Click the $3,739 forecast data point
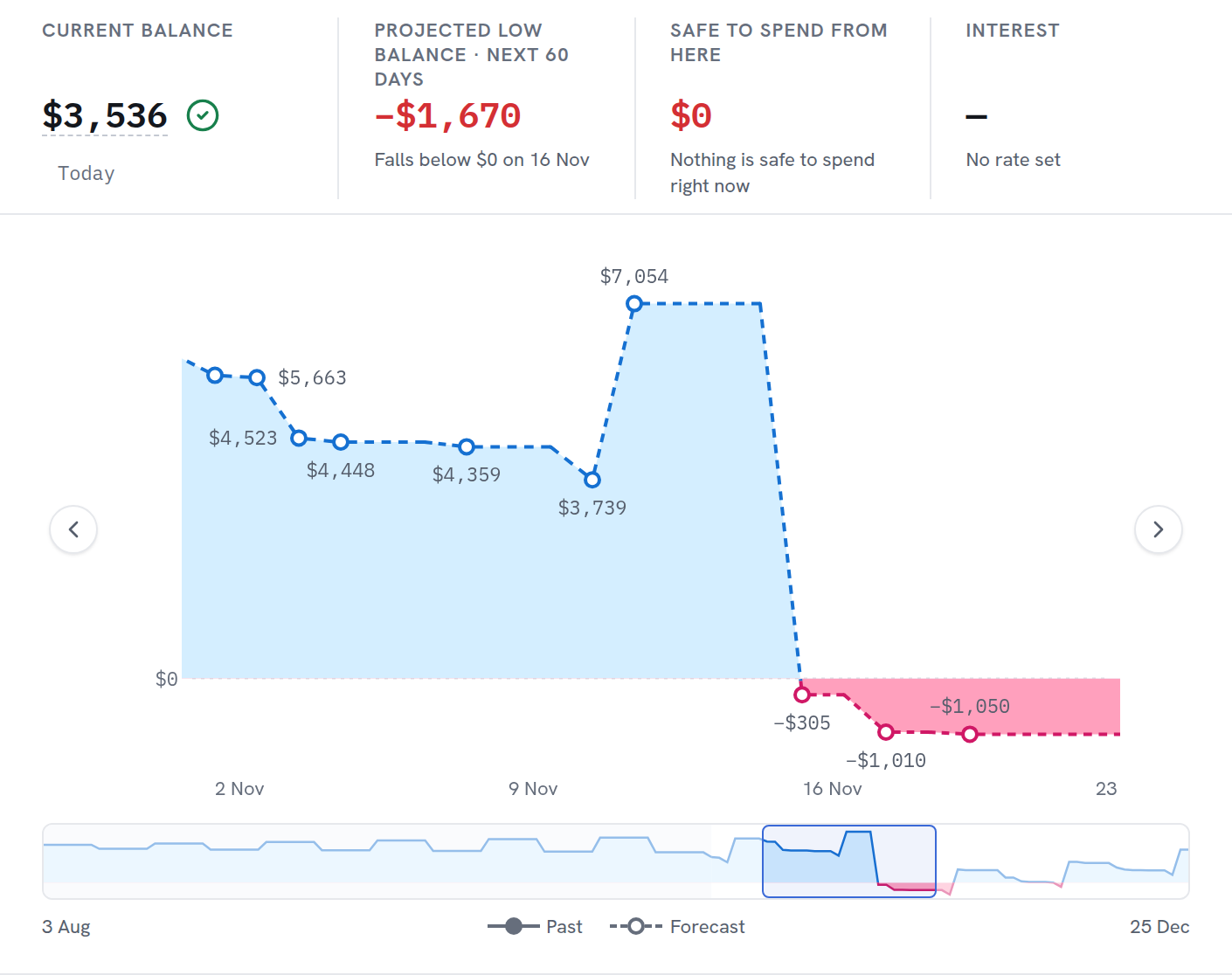The image size is (1232, 975). click(x=592, y=480)
